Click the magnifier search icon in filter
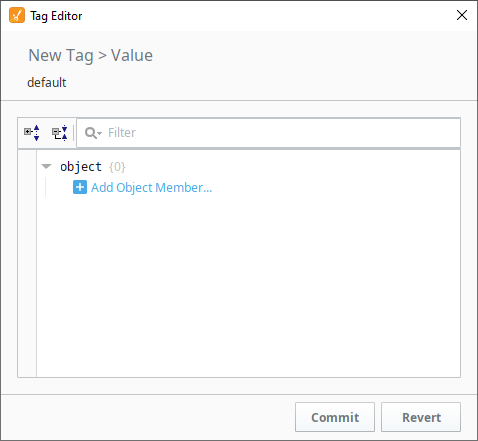Screen dimensions: 478x441 90,133
